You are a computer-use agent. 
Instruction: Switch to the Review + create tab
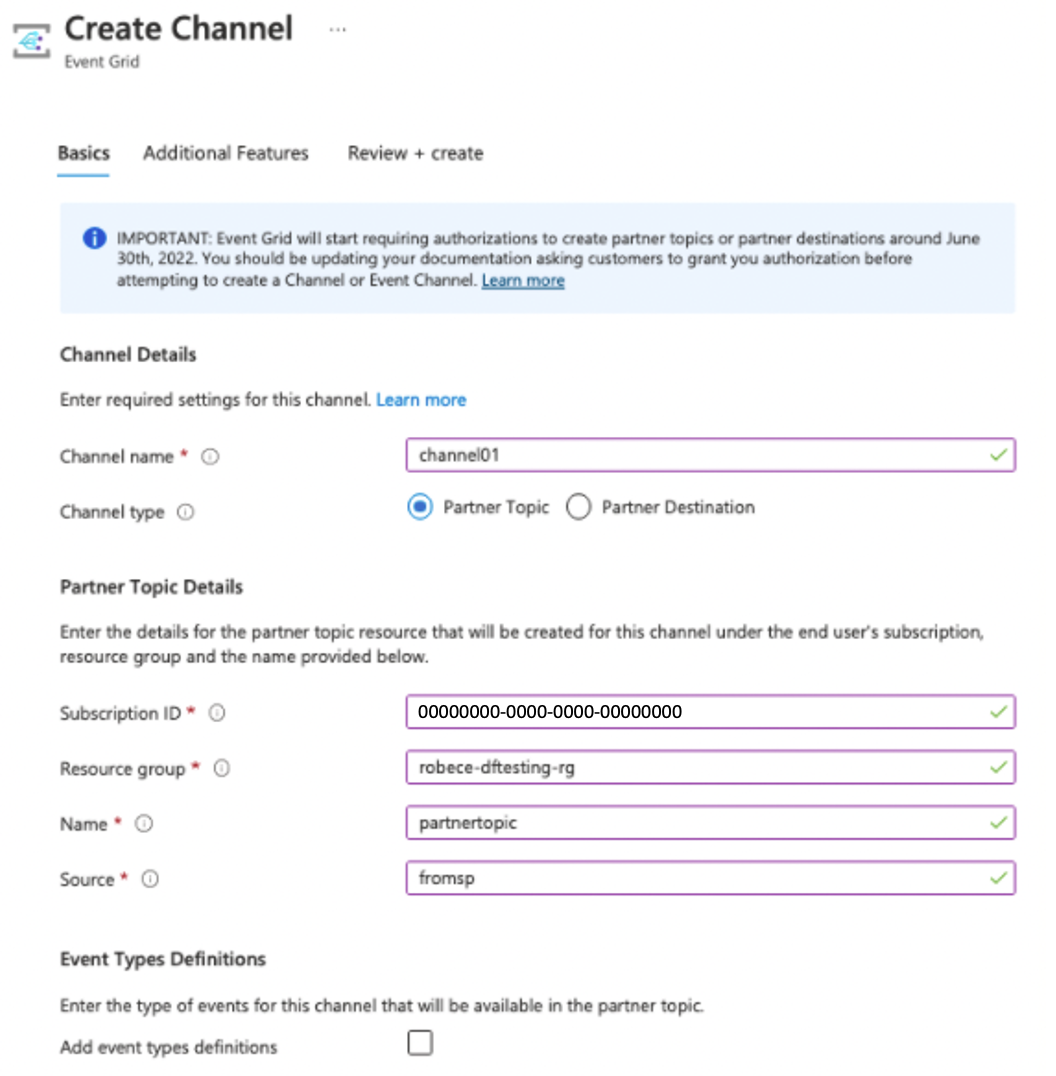point(414,153)
